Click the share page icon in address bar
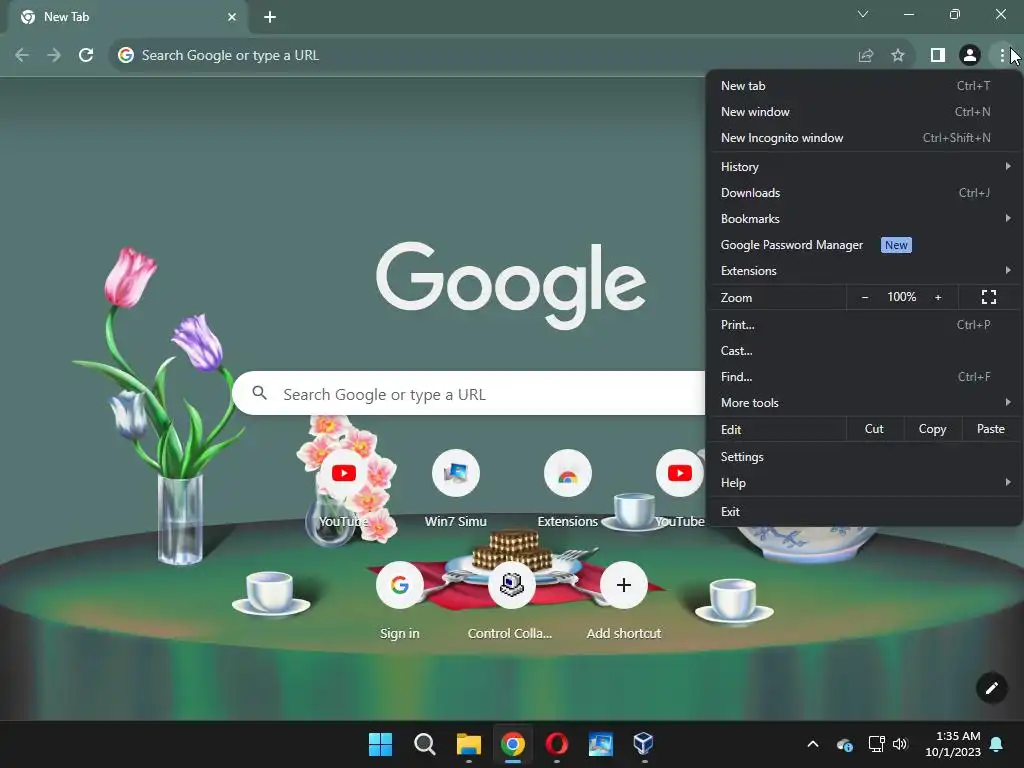 point(865,56)
